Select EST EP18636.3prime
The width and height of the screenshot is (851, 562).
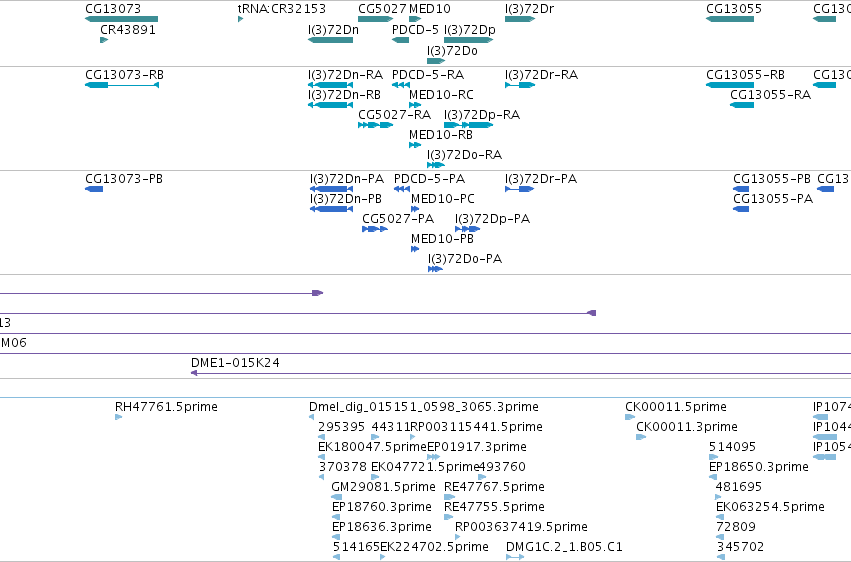coord(336,537)
